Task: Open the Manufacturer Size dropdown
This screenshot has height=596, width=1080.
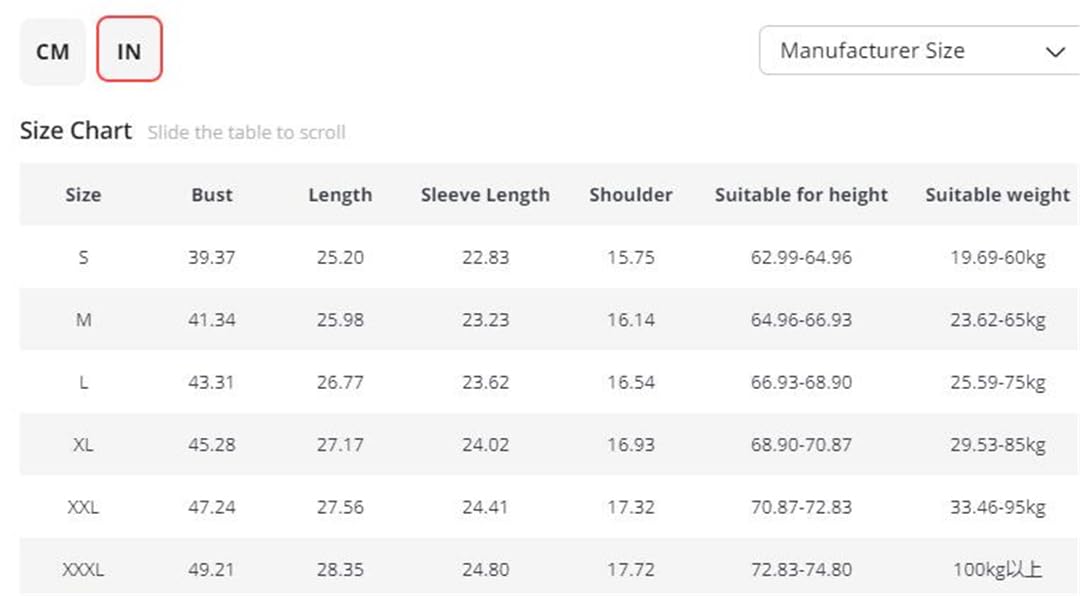Action: (919, 50)
